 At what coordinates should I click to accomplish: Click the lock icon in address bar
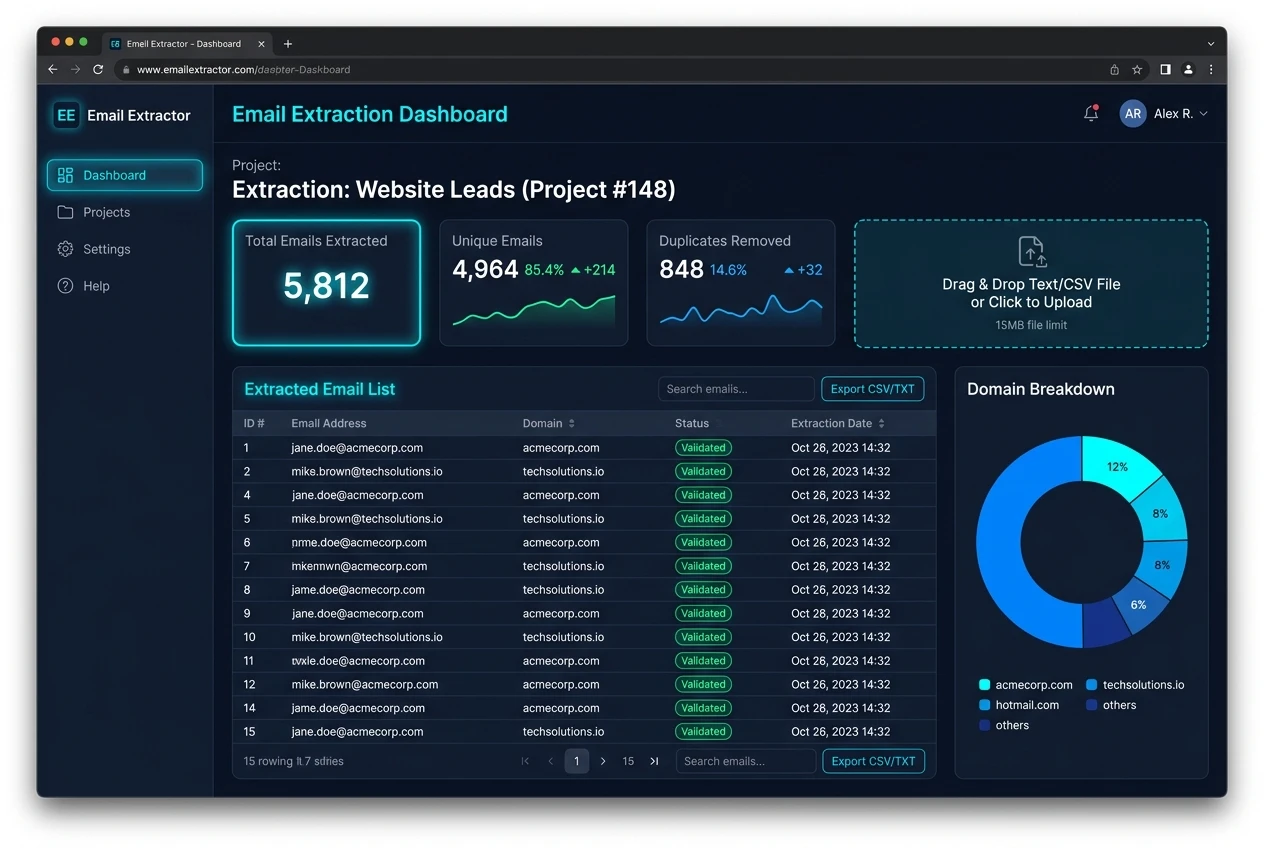(x=126, y=70)
